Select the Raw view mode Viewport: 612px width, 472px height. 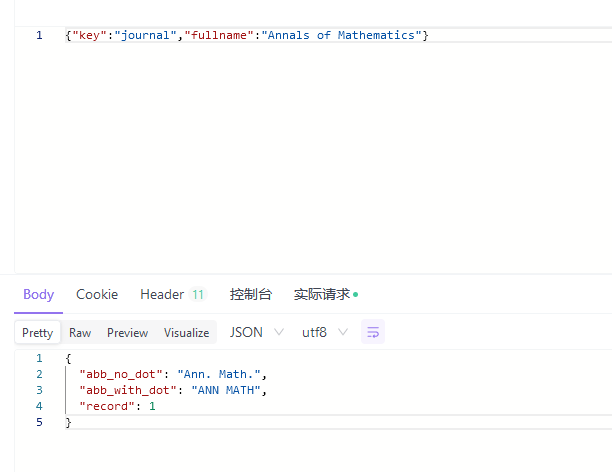click(80, 333)
